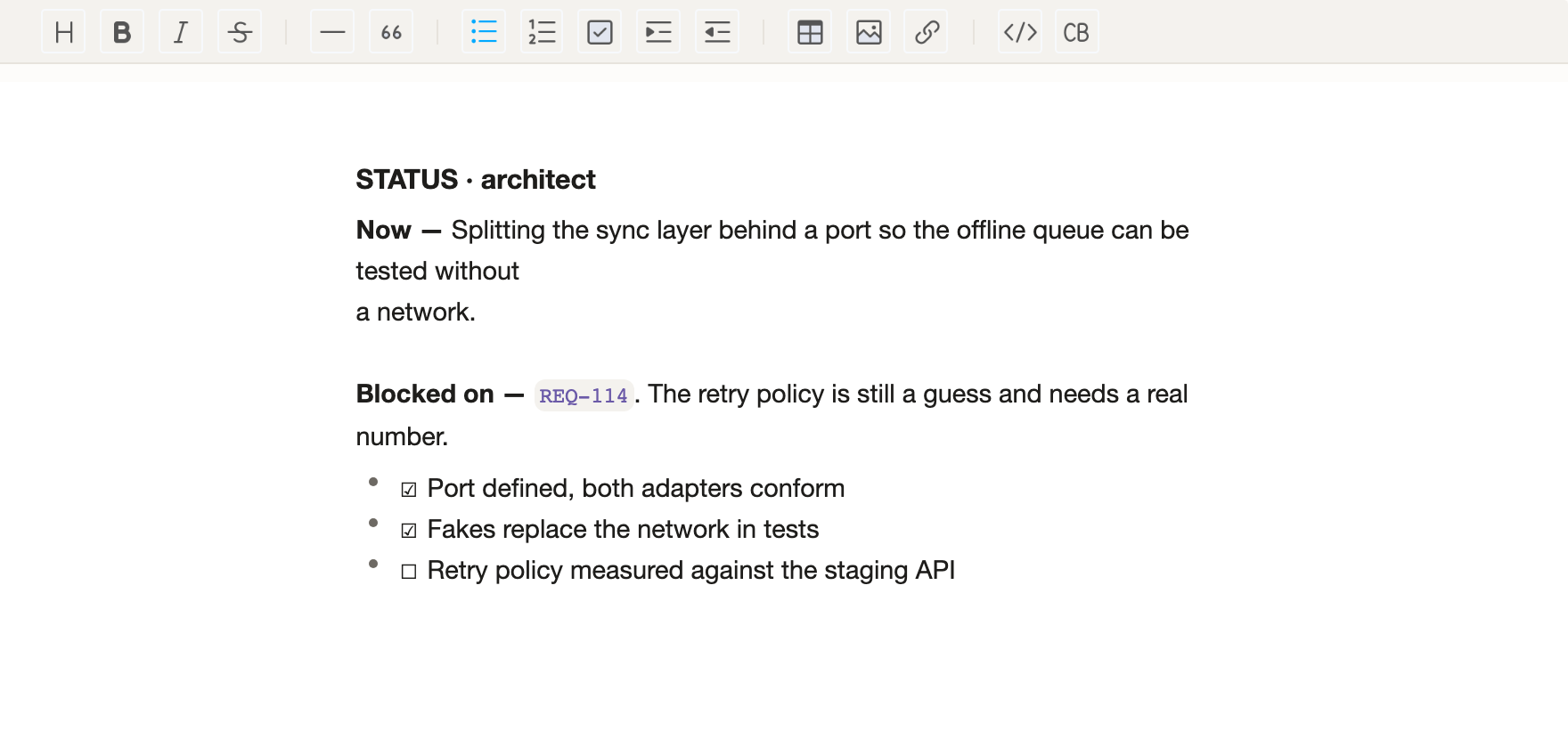Insert a code block with CB
Screen dimensions: 1568x748
[x=1077, y=32]
